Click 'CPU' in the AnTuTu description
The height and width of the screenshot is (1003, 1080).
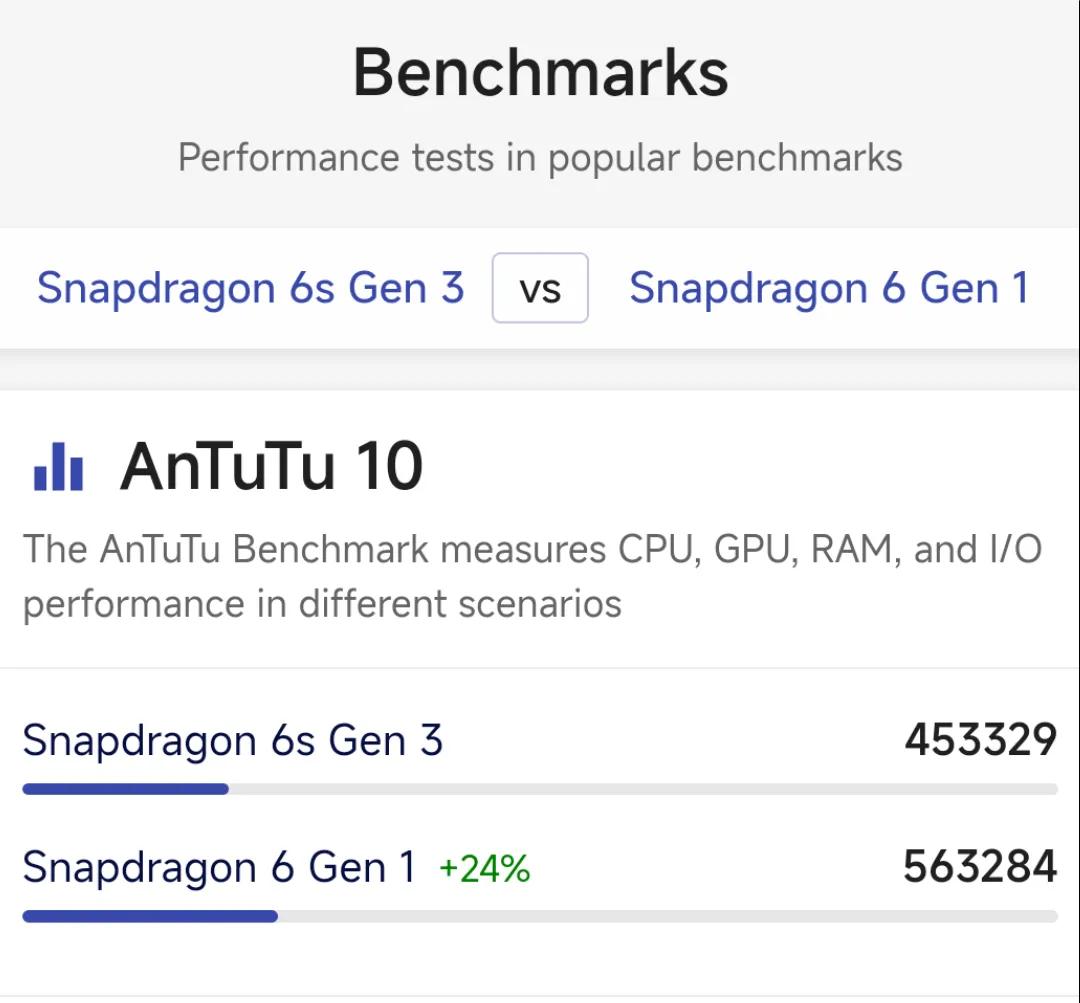pyautogui.click(x=655, y=549)
